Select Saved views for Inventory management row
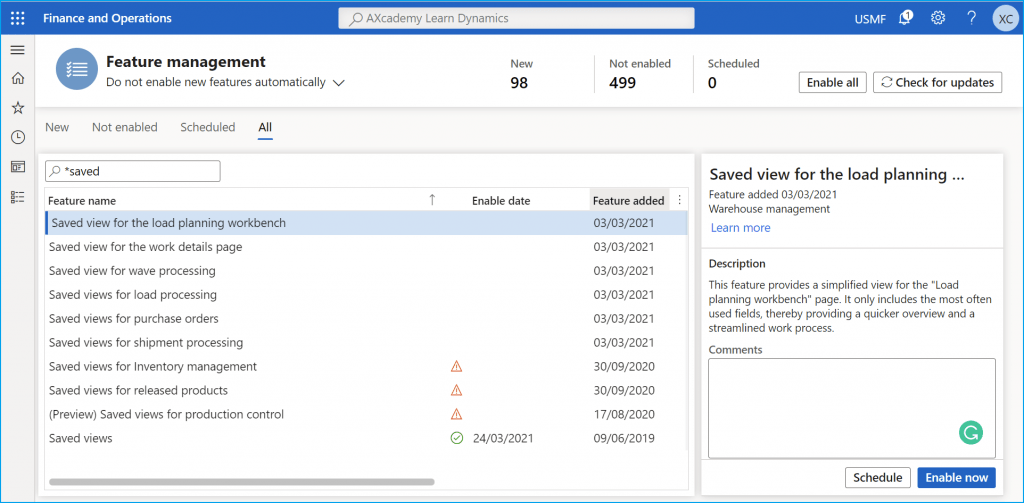The width and height of the screenshot is (1024, 503). point(366,366)
